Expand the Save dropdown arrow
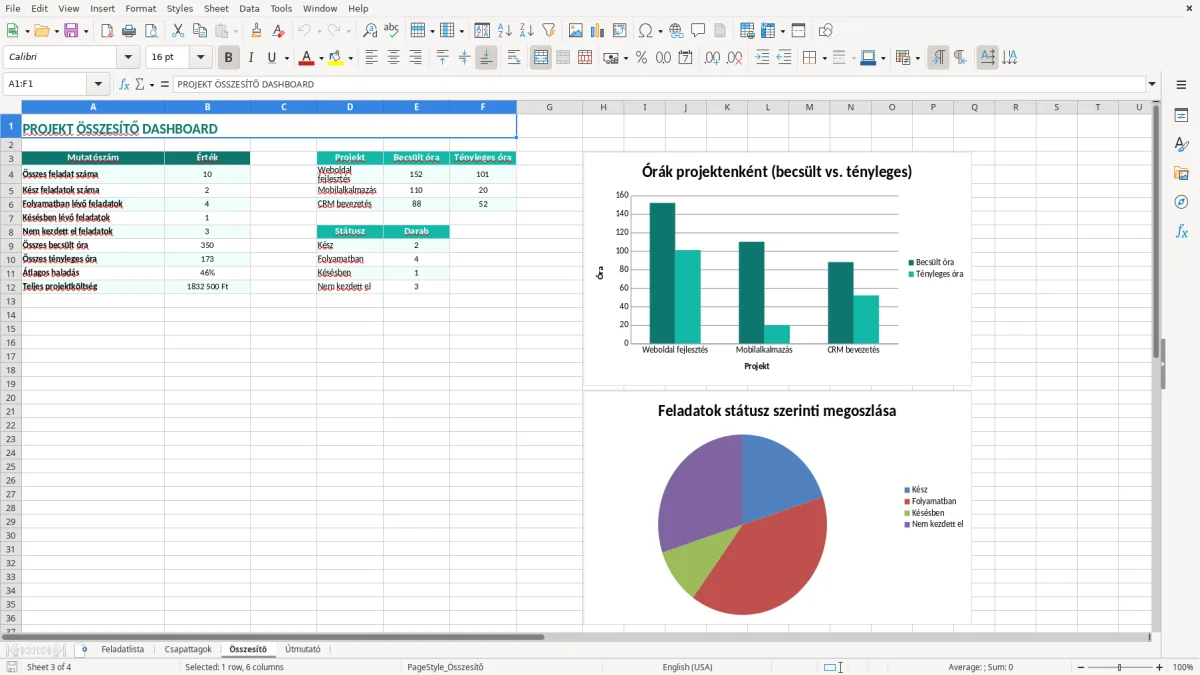 [86, 31]
